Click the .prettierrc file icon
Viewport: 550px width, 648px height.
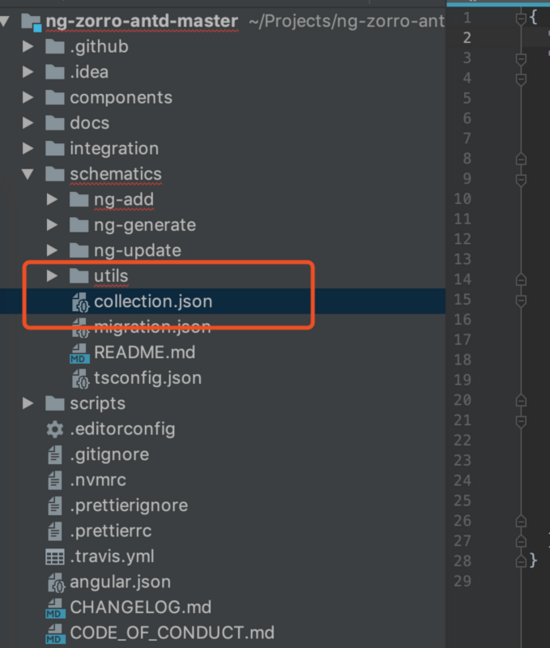55,531
